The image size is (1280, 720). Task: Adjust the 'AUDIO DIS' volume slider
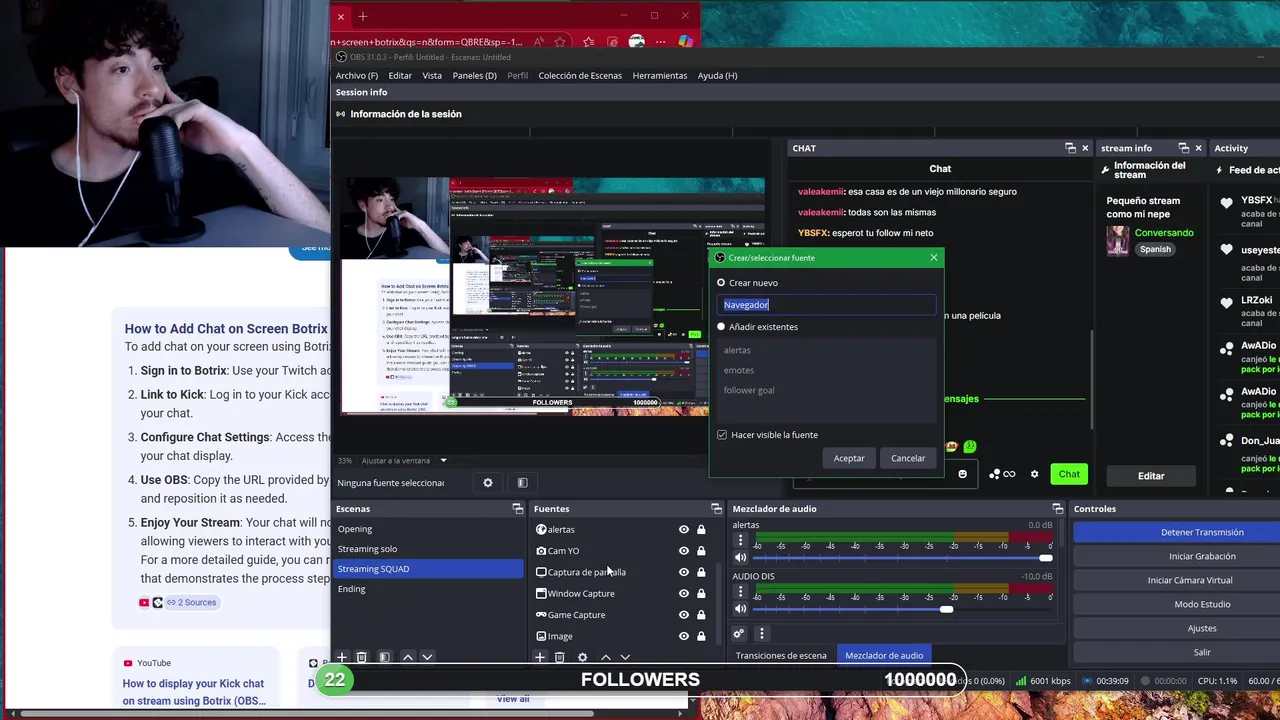click(903, 609)
